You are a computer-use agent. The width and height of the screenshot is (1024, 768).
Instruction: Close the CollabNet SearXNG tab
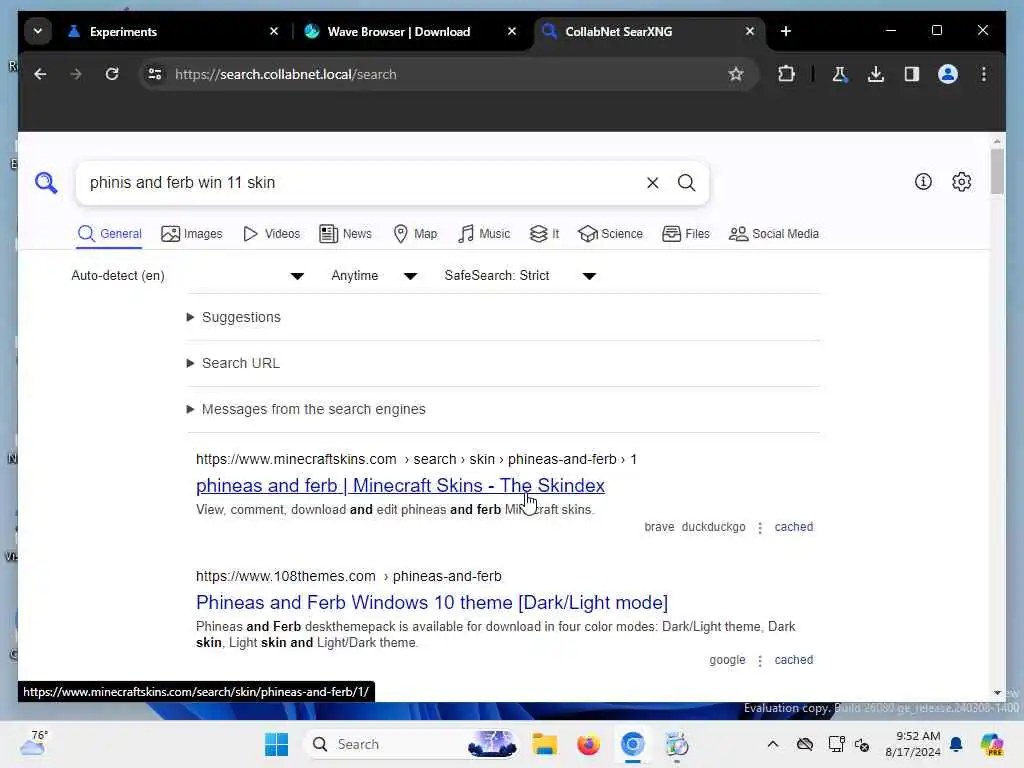pyautogui.click(x=750, y=31)
